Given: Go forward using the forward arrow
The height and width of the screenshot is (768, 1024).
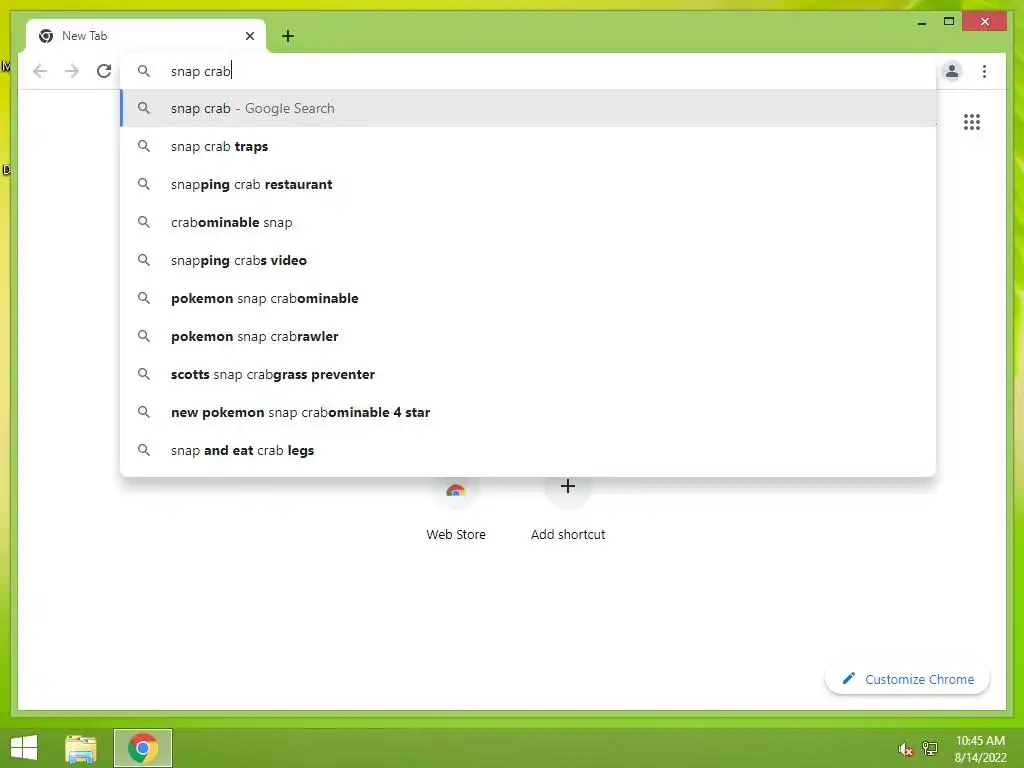Looking at the screenshot, I should [72, 71].
